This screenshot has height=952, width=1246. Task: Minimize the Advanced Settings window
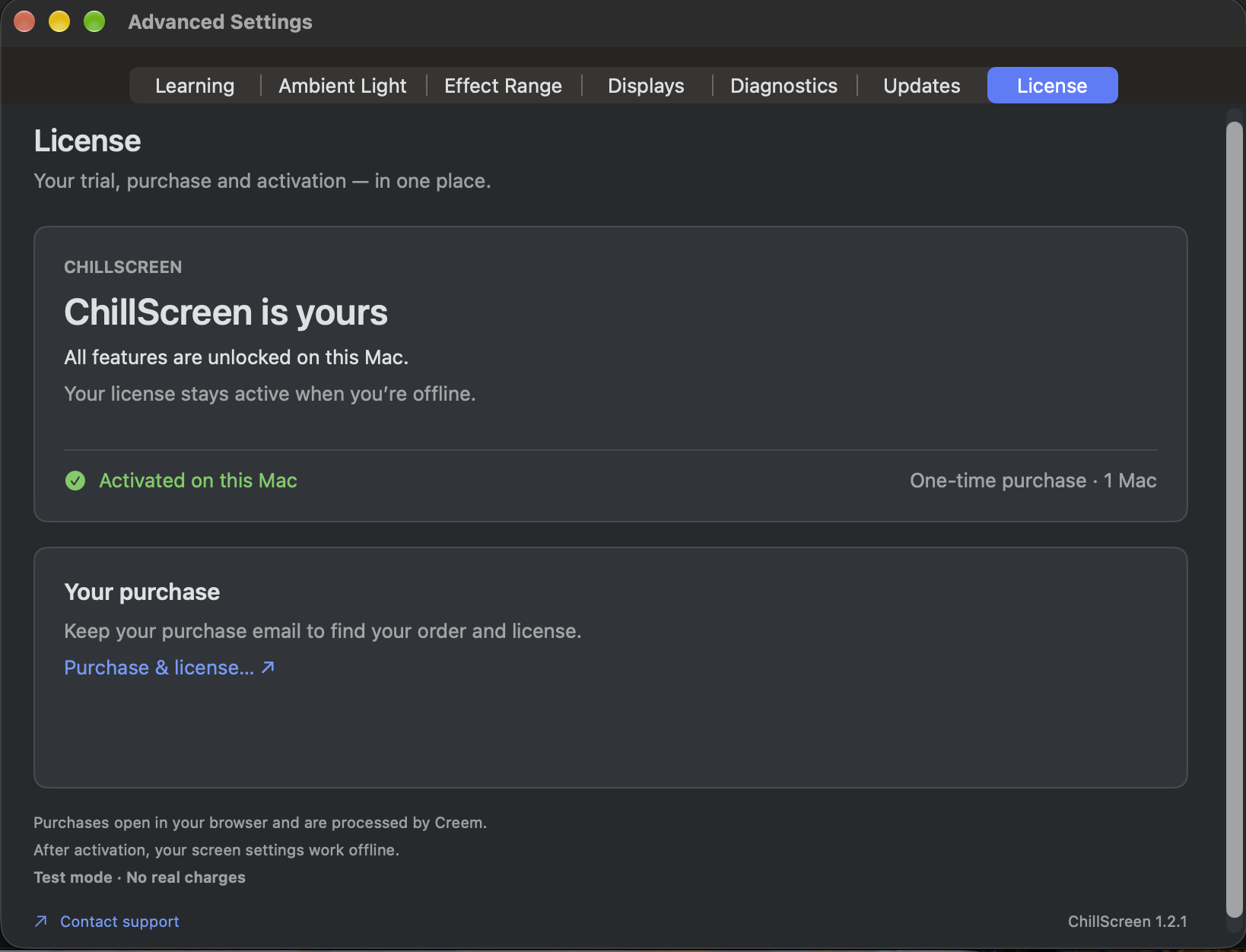[59, 21]
